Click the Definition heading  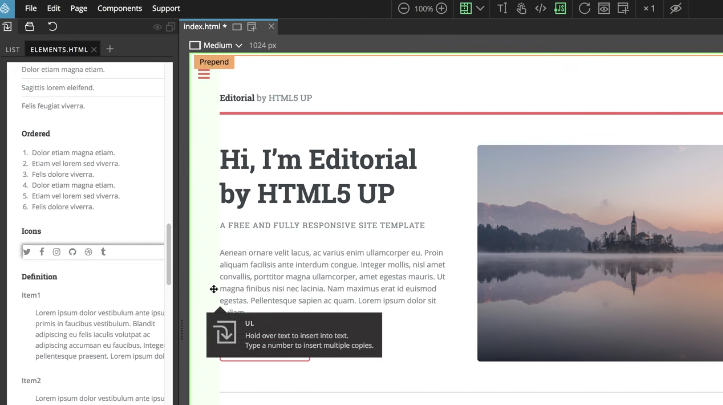click(39, 277)
